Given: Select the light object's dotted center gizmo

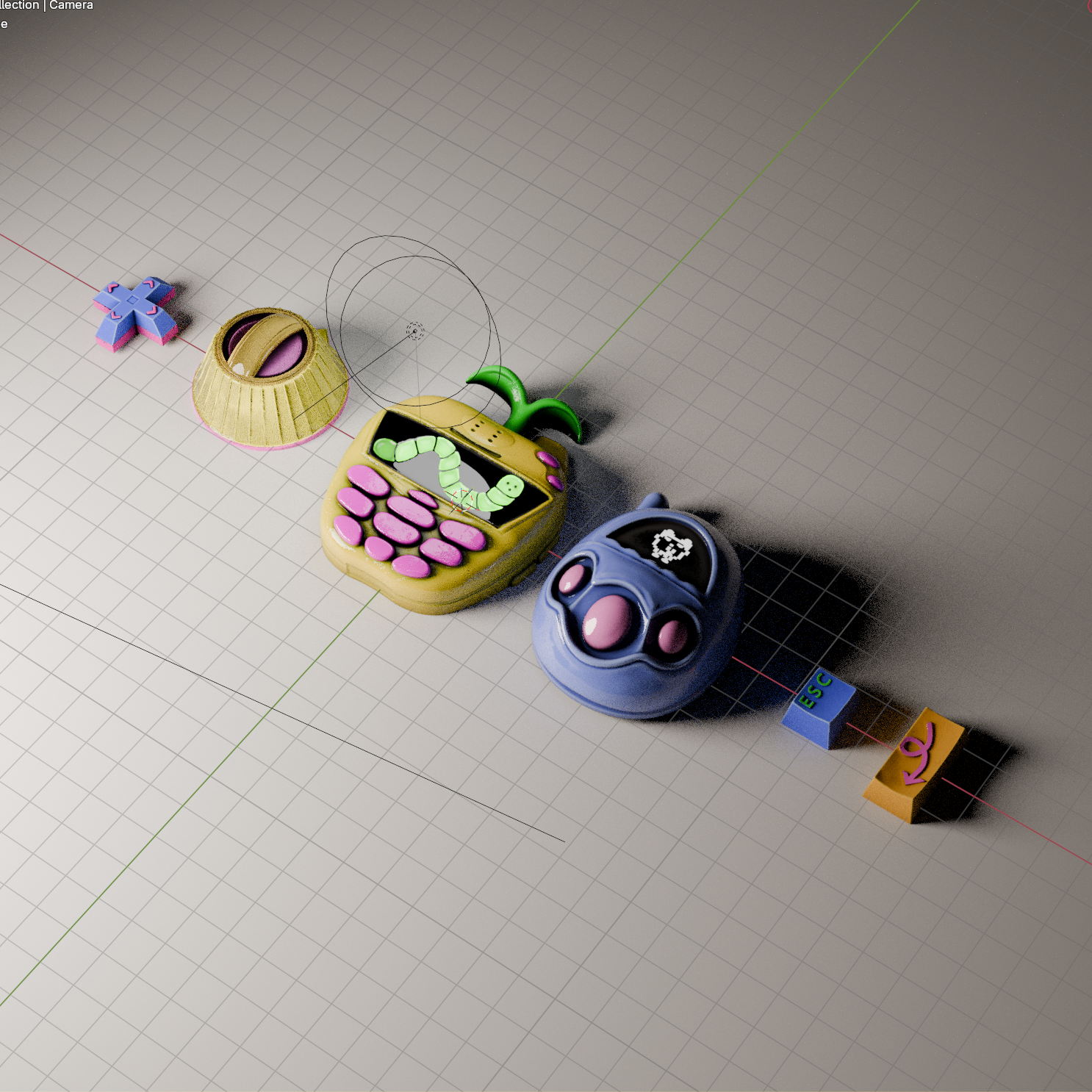Looking at the screenshot, I should click(x=415, y=331).
